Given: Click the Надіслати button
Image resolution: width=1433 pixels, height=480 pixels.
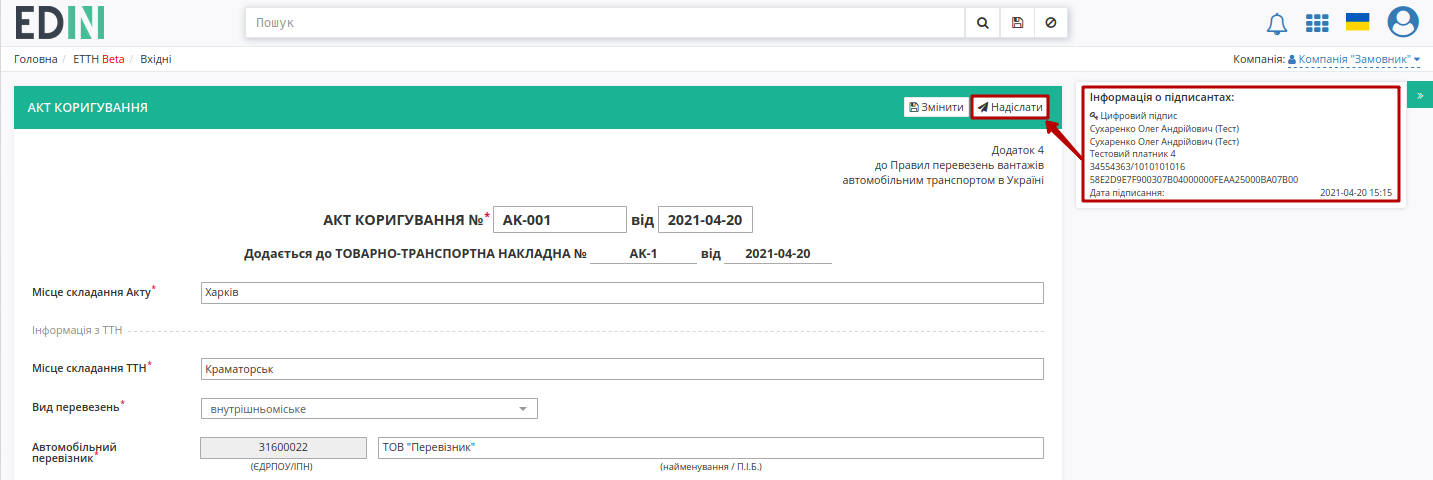Looking at the screenshot, I should point(1010,107).
